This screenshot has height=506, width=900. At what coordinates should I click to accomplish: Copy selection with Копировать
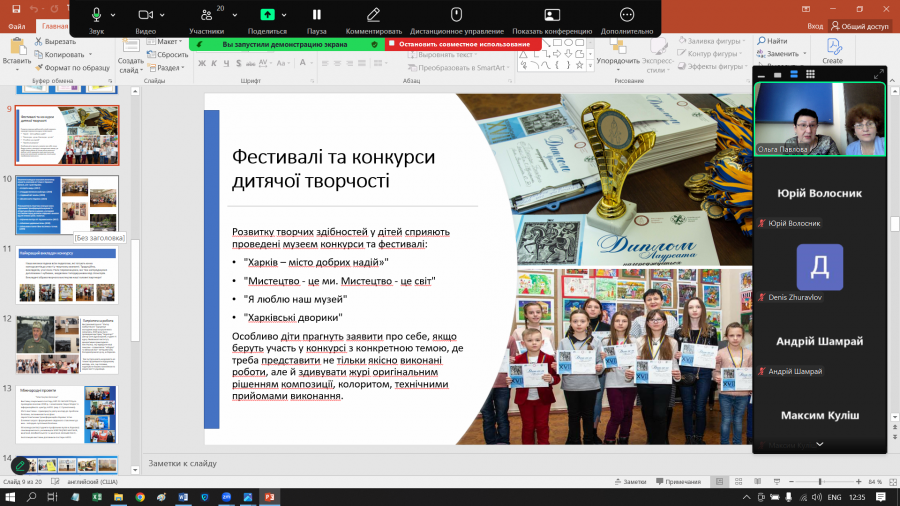click(x=60, y=55)
